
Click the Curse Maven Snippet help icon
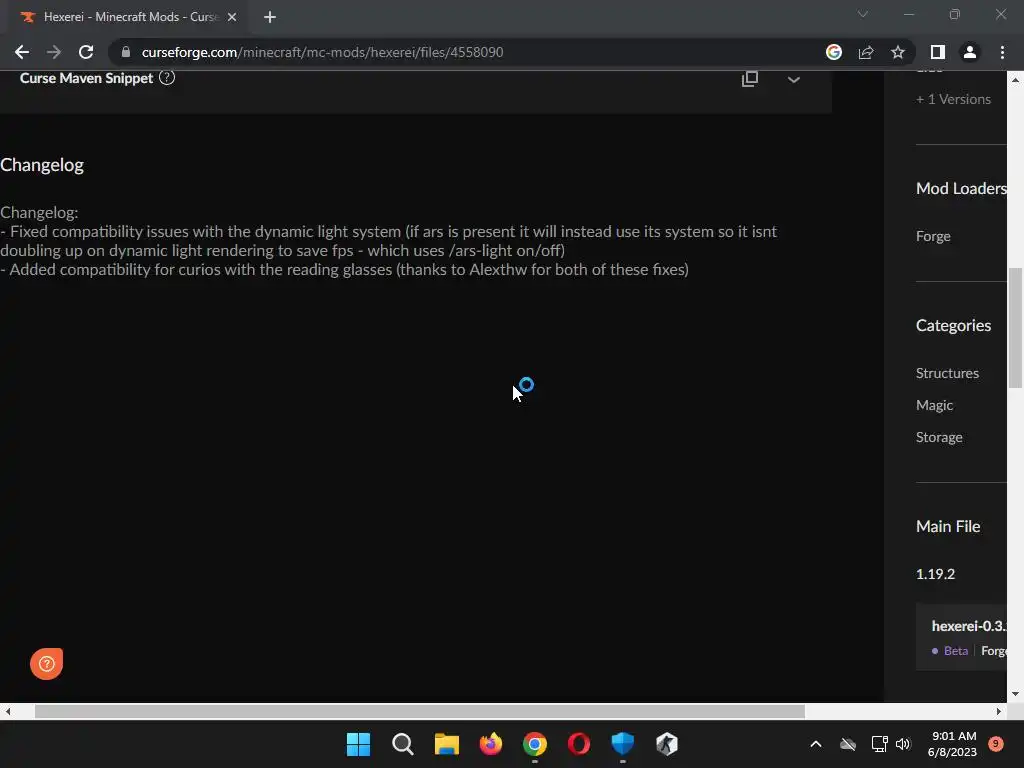coord(167,78)
